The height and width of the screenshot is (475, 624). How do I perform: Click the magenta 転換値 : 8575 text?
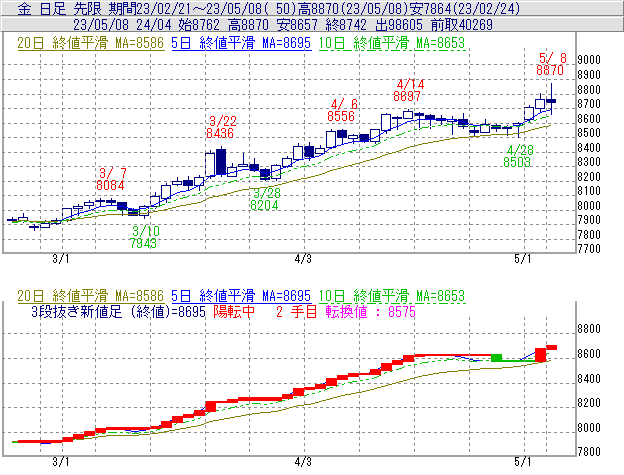click(370, 312)
